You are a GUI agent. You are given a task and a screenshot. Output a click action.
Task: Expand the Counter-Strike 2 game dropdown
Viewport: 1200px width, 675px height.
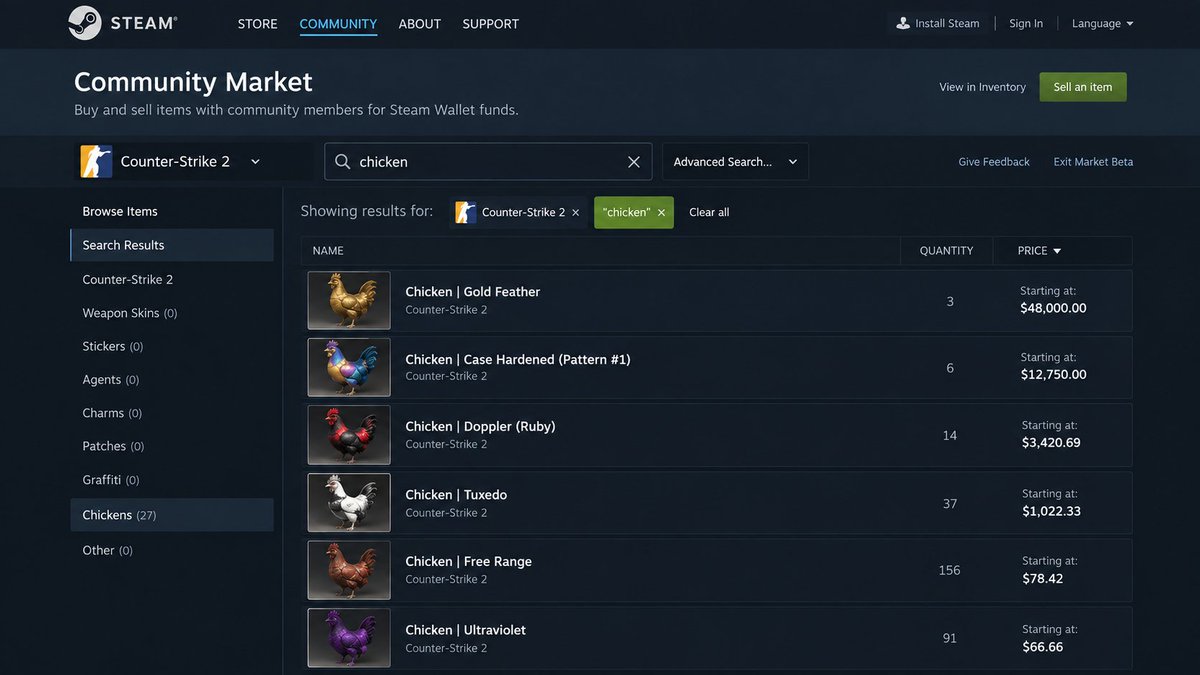pyautogui.click(x=255, y=162)
